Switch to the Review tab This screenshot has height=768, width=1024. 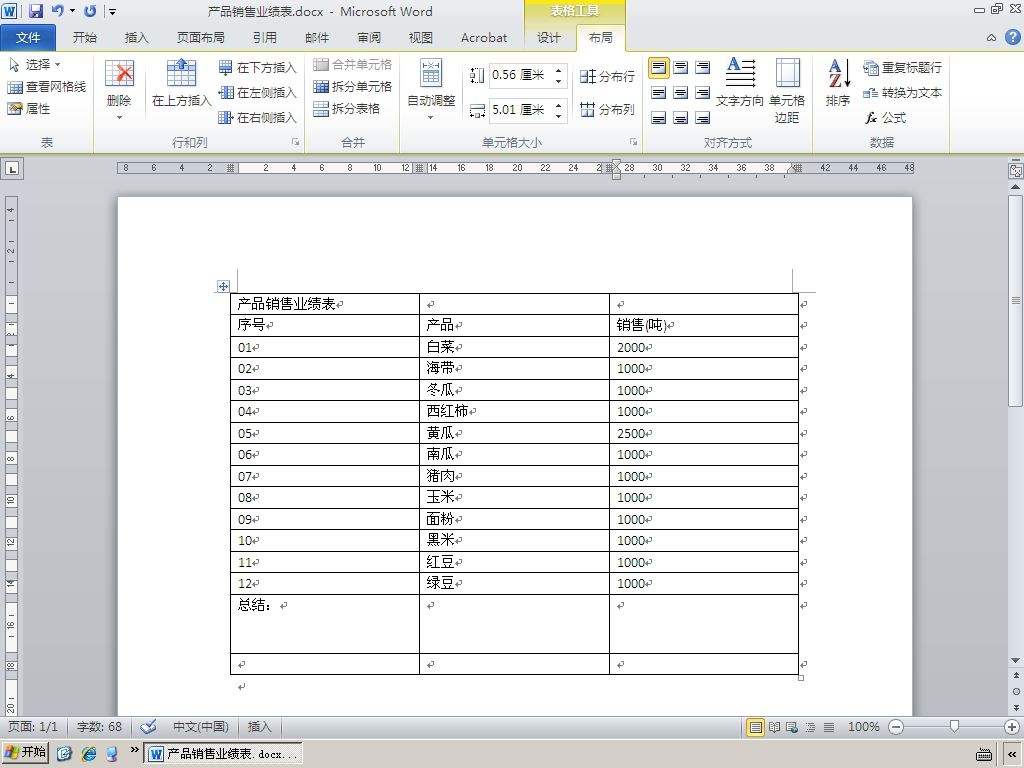(x=369, y=38)
